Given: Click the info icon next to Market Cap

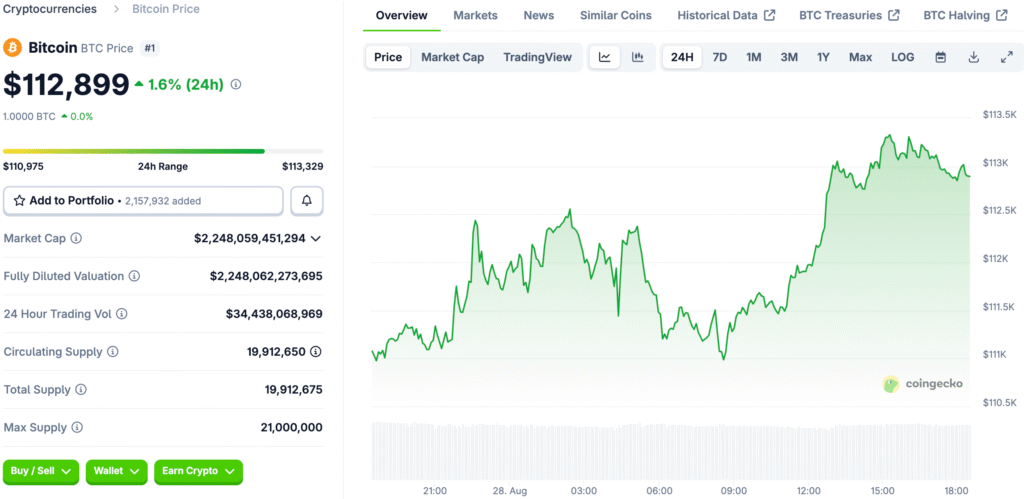Looking at the screenshot, I should coord(76,238).
